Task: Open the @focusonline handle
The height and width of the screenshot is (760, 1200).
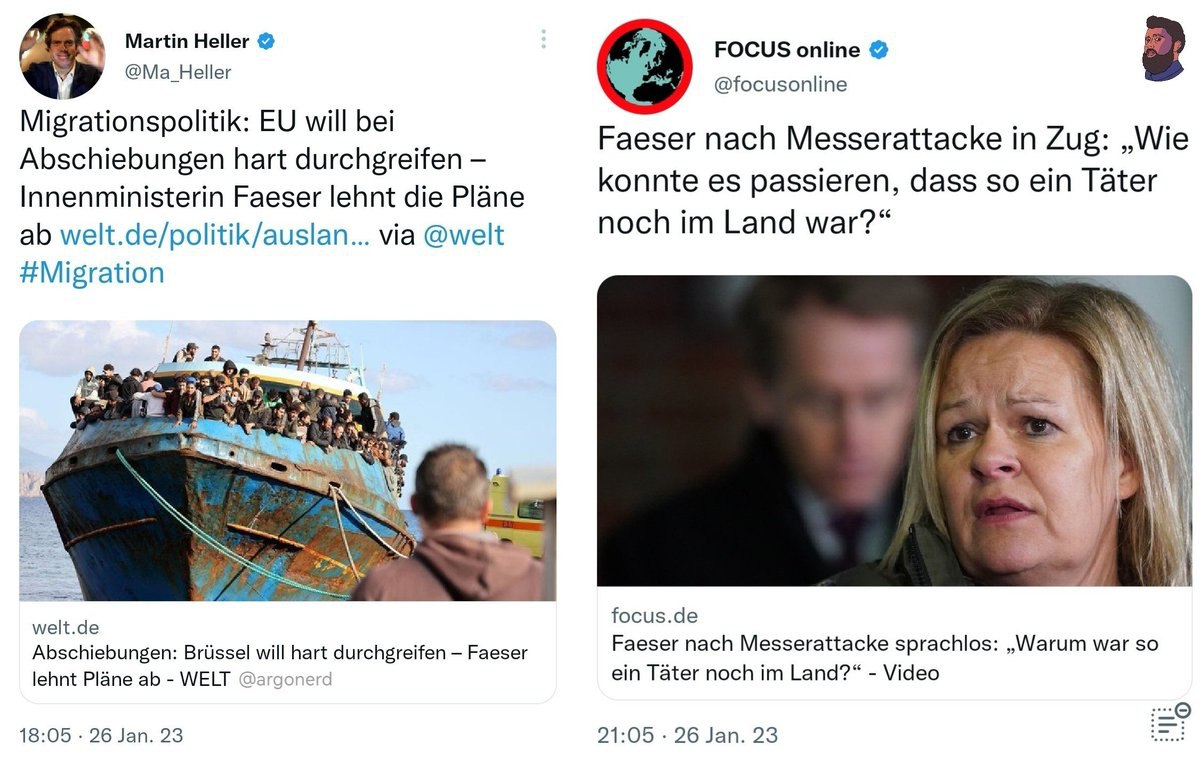Action: tap(780, 84)
